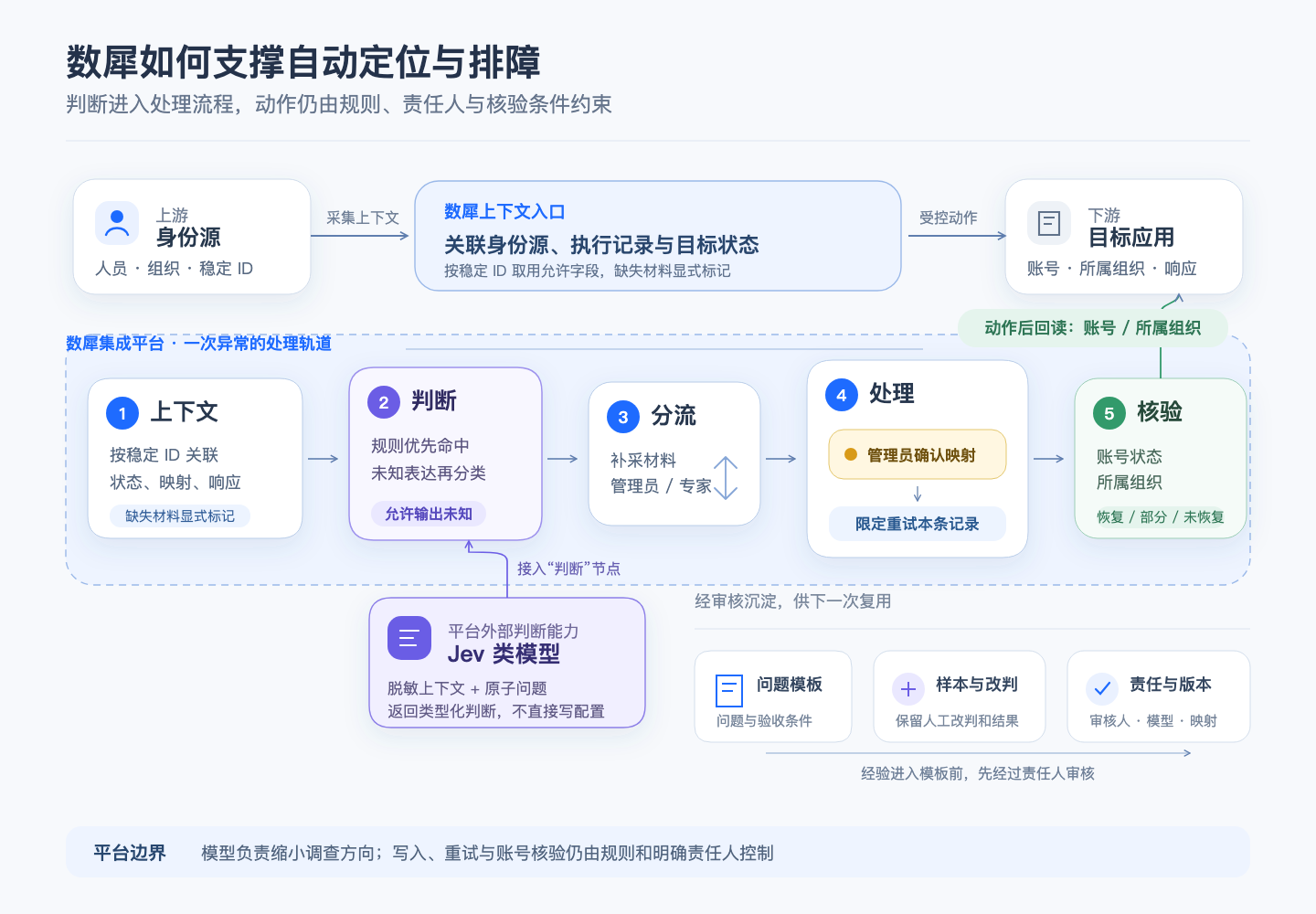The image size is (1316, 914).
Task: Click the main title 数犀如何支撑自动定位与排障
Action: pyautogui.click(x=303, y=62)
